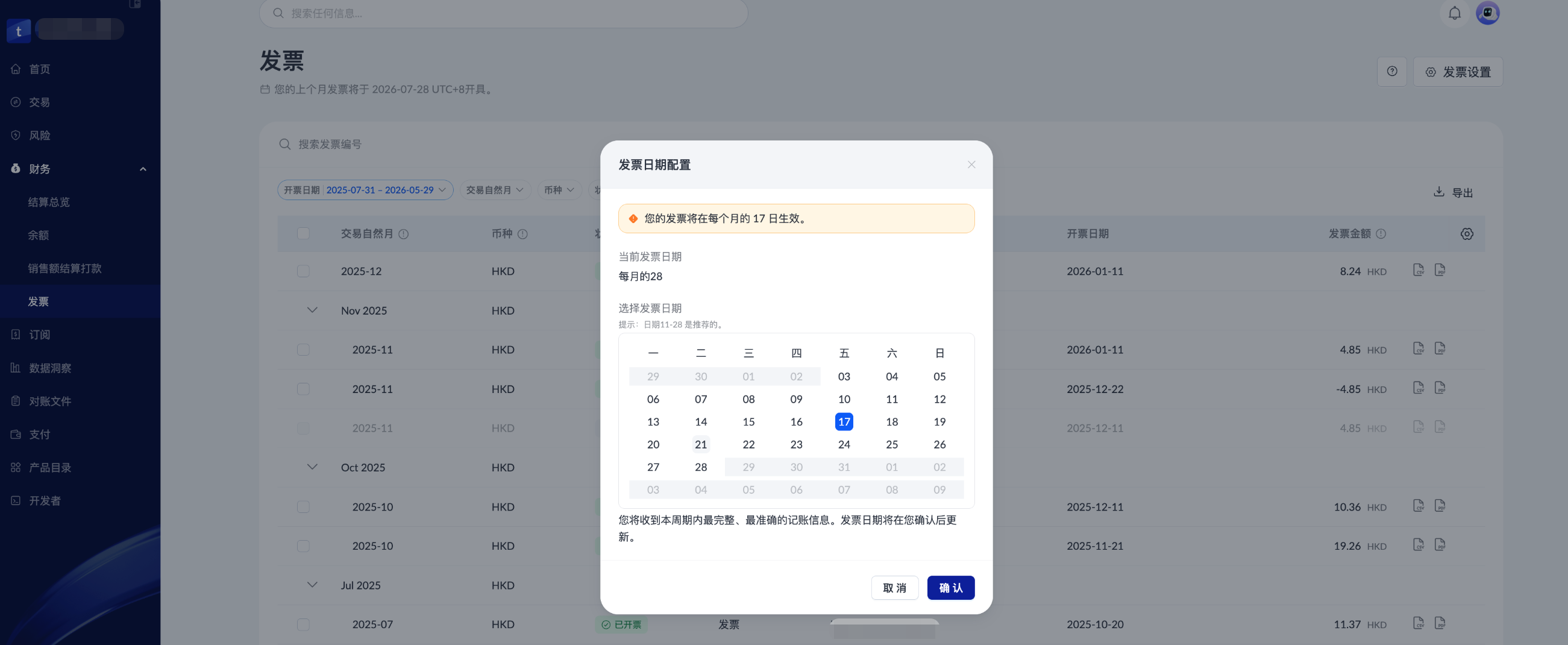This screenshot has width=1568, height=645.
Task: Select day 28 in the calendar
Action: click(701, 467)
